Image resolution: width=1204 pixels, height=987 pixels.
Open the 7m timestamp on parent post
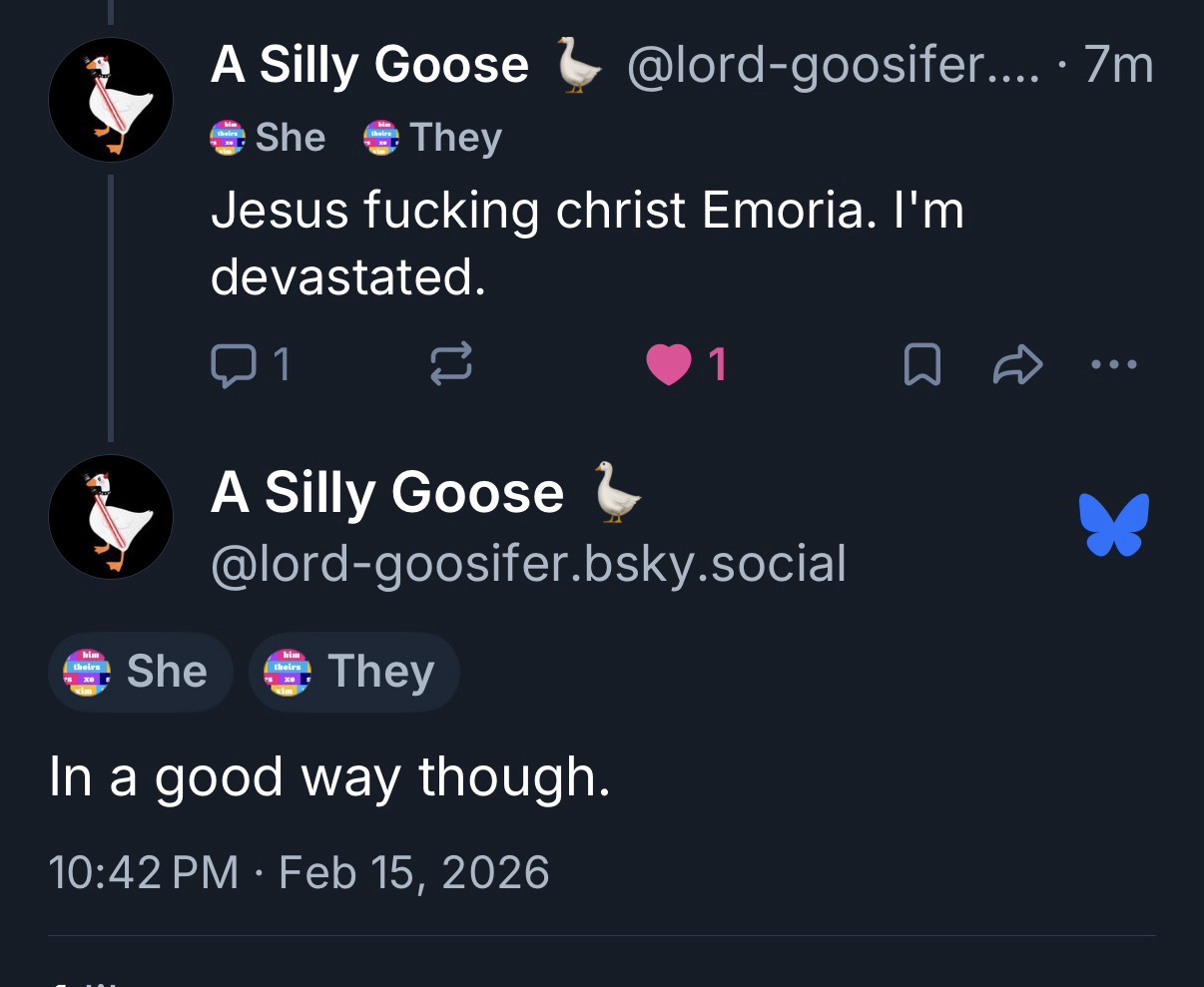coord(1118,66)
